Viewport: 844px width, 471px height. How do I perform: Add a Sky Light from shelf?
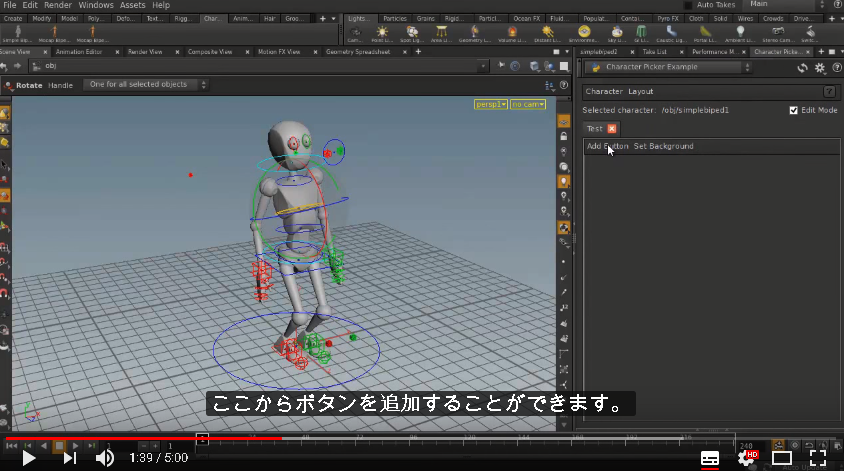617,34
